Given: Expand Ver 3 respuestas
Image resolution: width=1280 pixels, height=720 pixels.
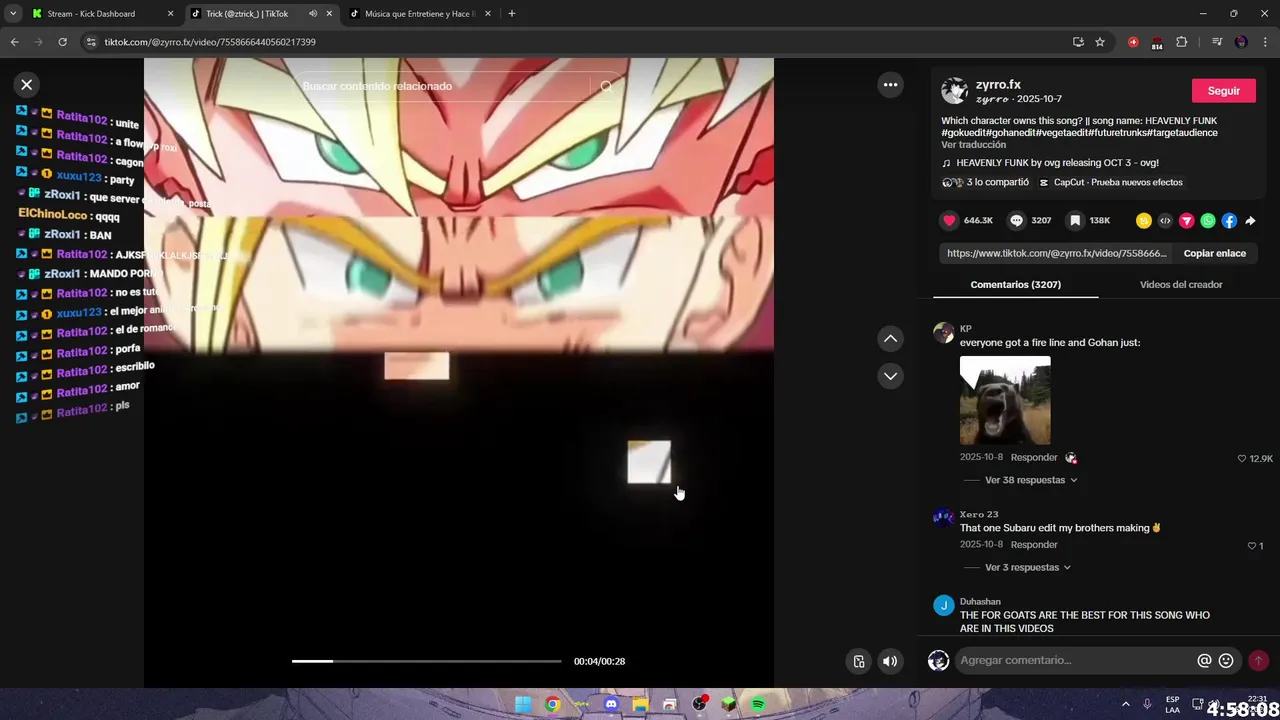Looking at the screenshot, I should [1028, 567].
